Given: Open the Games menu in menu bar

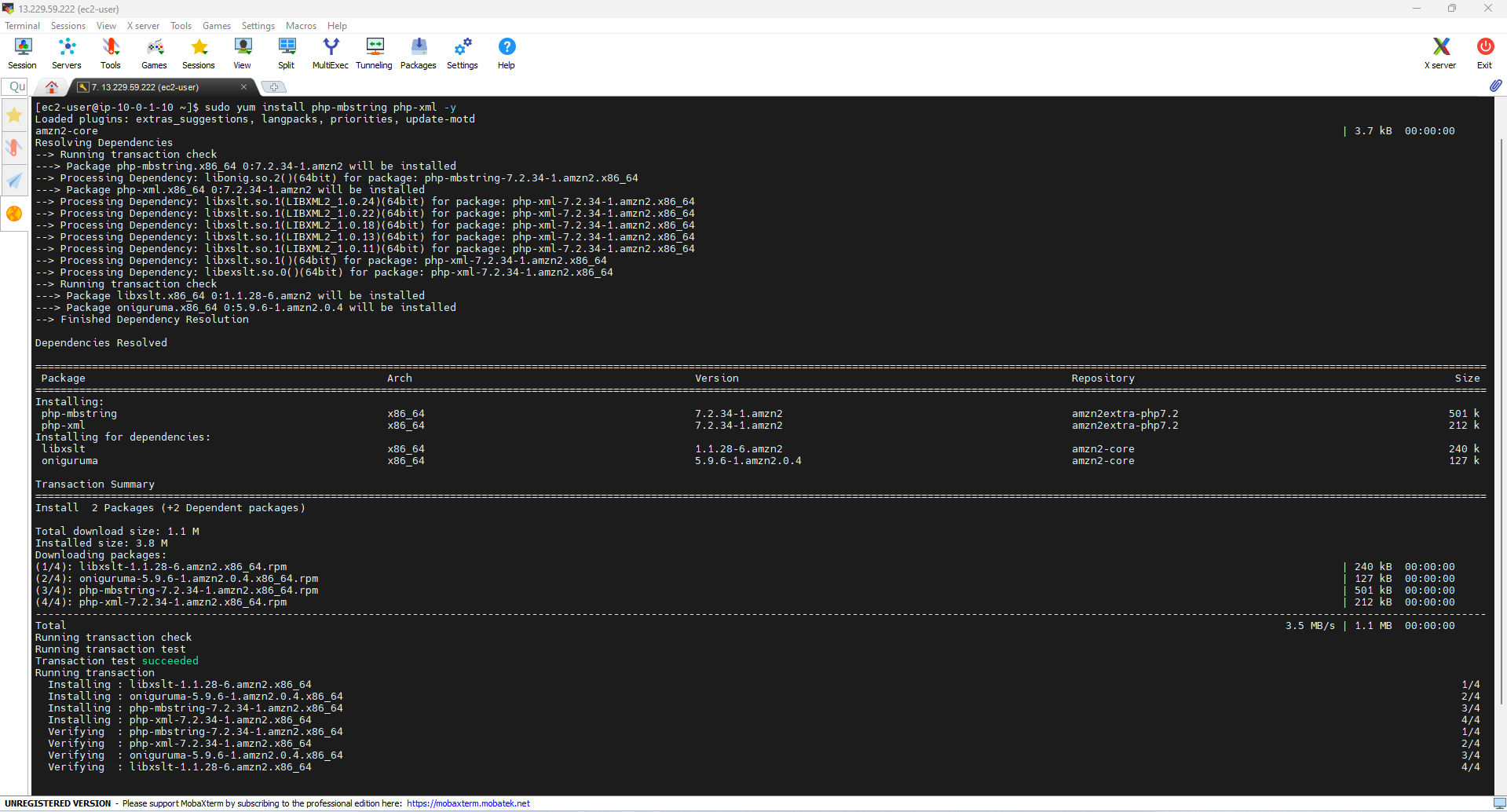Looking at the screenshot, I should [217, 26].
